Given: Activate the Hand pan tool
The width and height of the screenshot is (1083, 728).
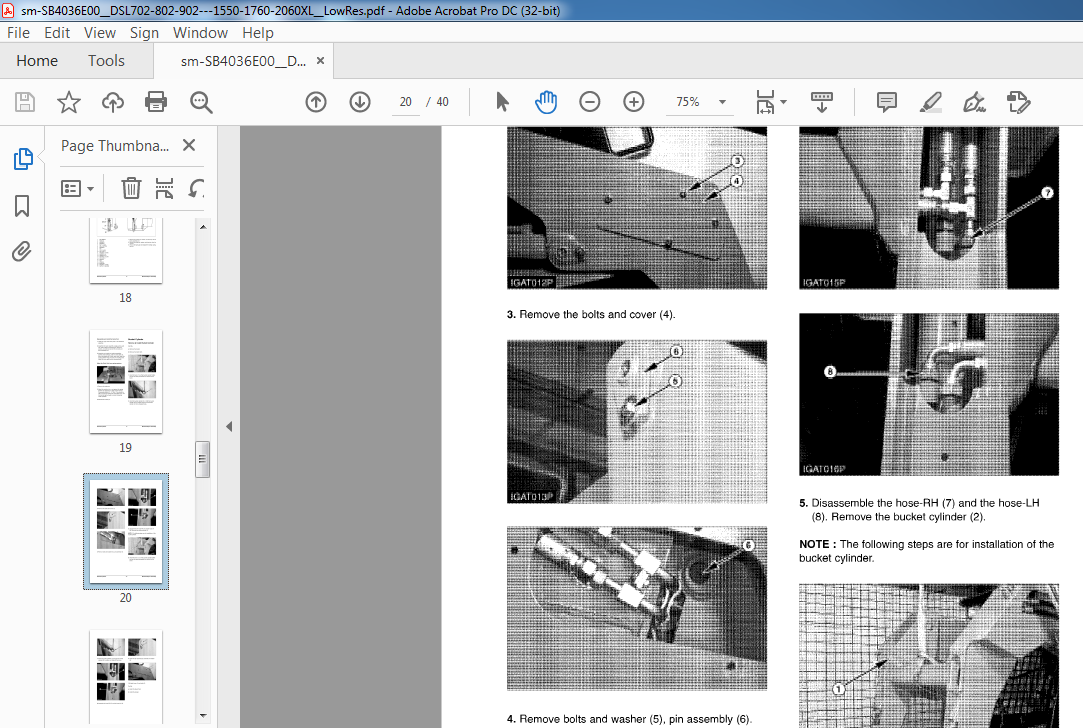Looking at the screenshot, I should (x=546, y=102).
